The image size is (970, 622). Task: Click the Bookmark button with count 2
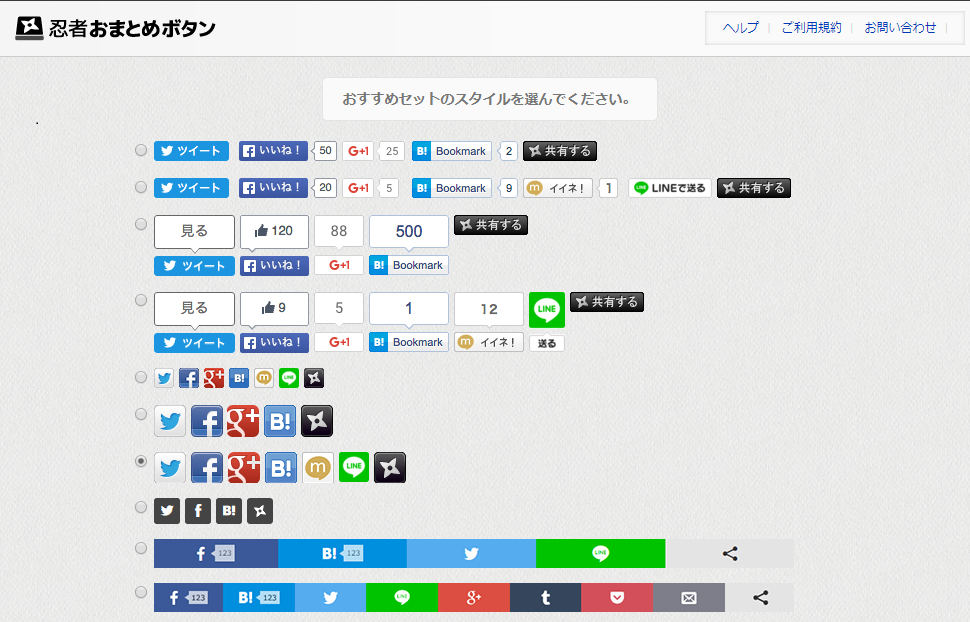click(452, 151)
